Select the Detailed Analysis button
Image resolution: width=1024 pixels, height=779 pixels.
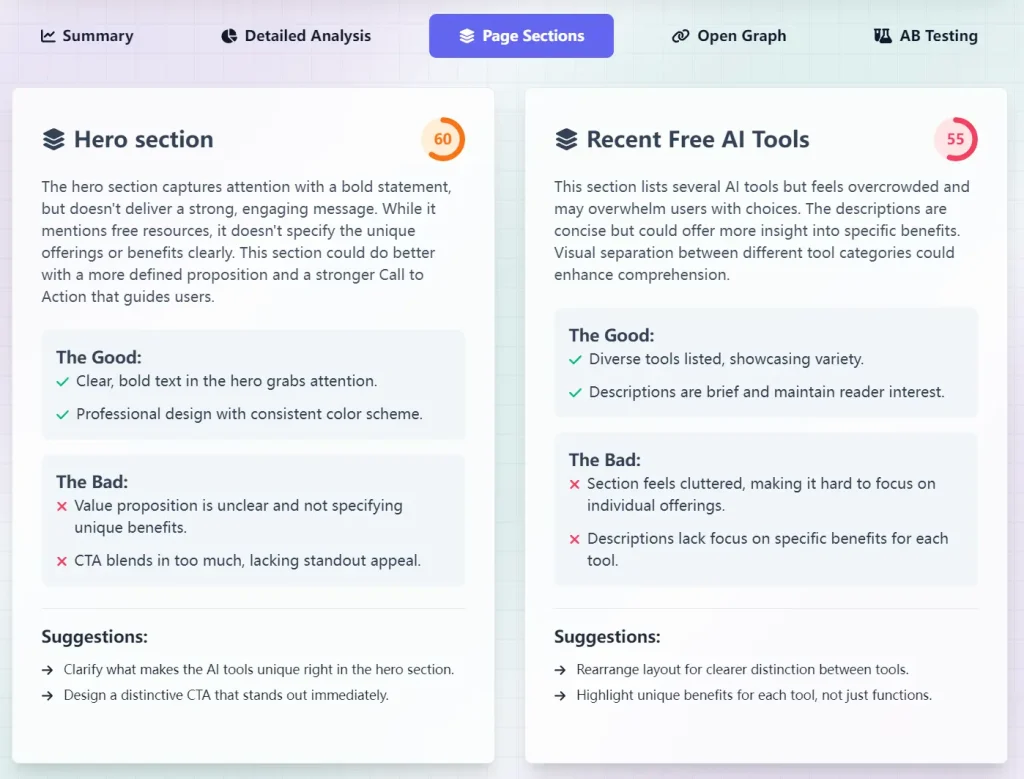point(294,35)
